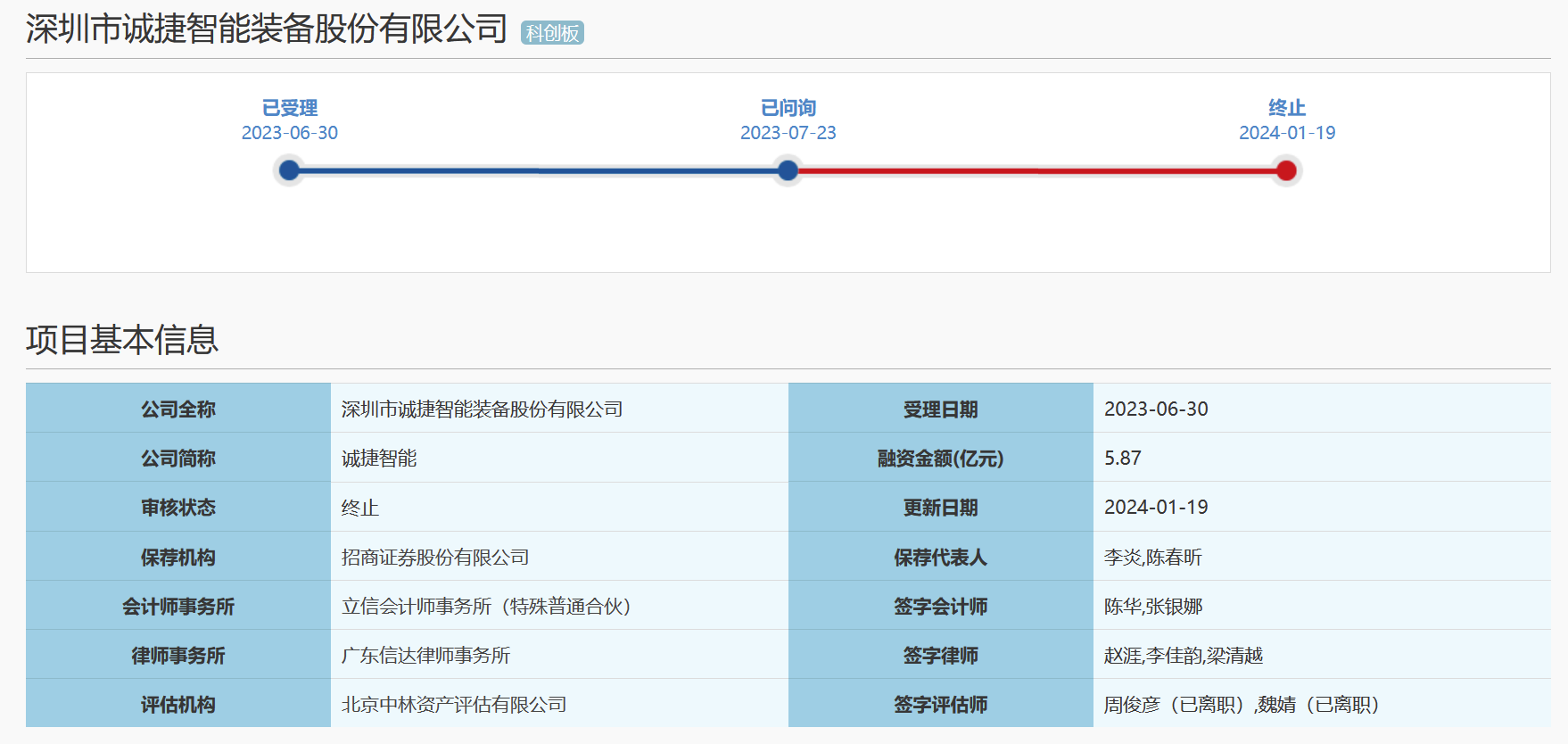Click the red progress line segment
1568x744 pixels.
point(1036,170)
